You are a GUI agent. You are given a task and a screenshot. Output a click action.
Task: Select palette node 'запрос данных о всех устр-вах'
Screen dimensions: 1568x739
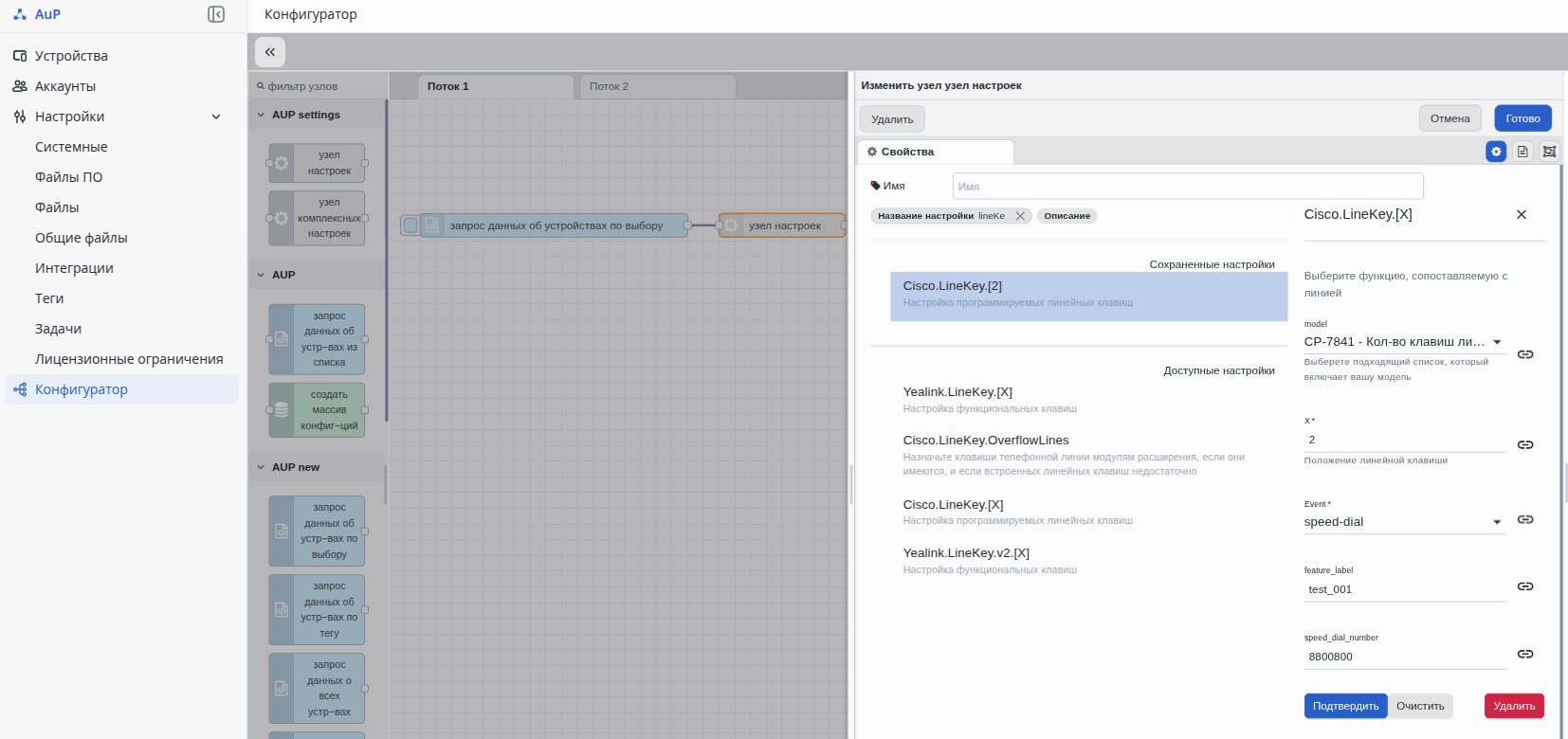tap(318, 689)
